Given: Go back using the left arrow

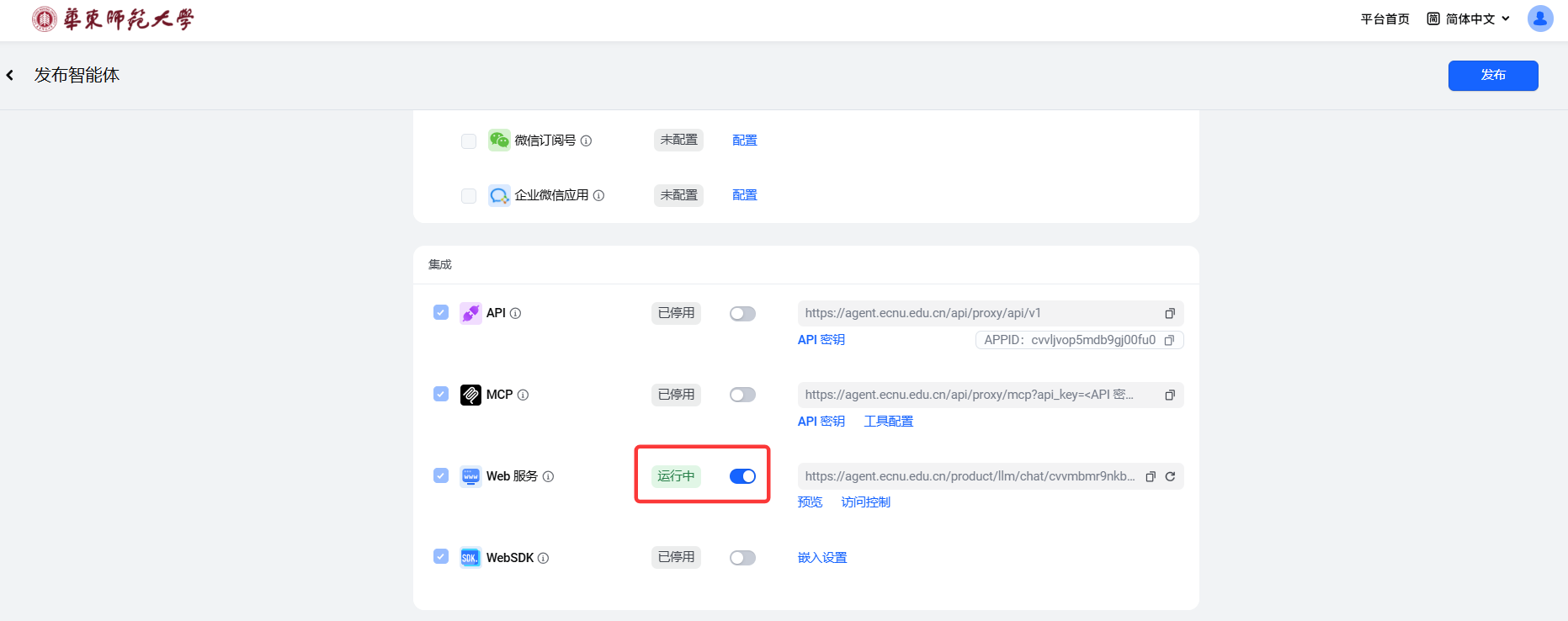Looking at the screenshot, I should point(10,76).
